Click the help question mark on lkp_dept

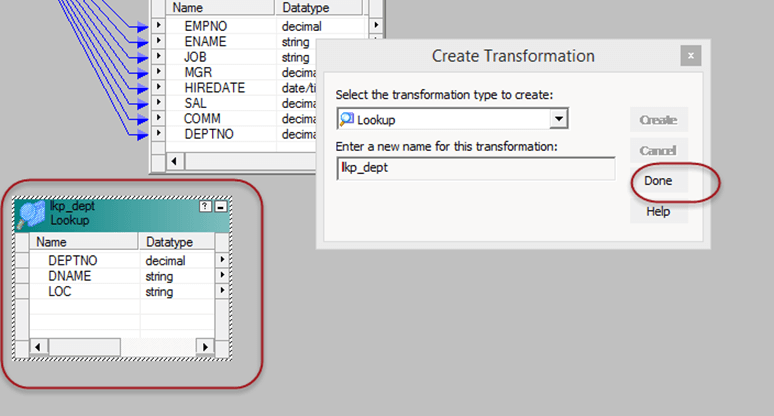pyautogui.click(x=205, y=205)
